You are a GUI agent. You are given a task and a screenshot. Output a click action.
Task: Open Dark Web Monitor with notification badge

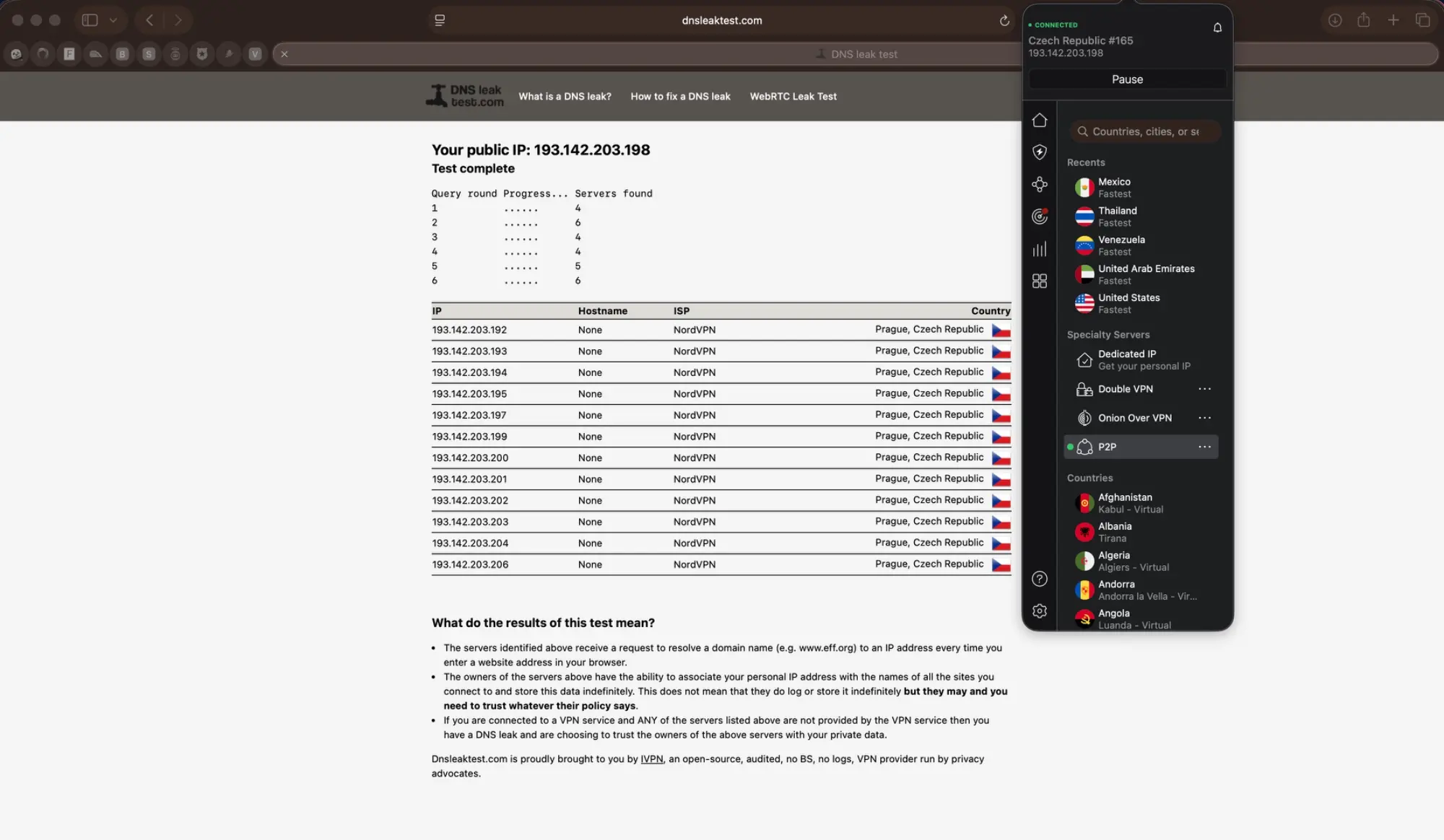(x=1040, y=216)
